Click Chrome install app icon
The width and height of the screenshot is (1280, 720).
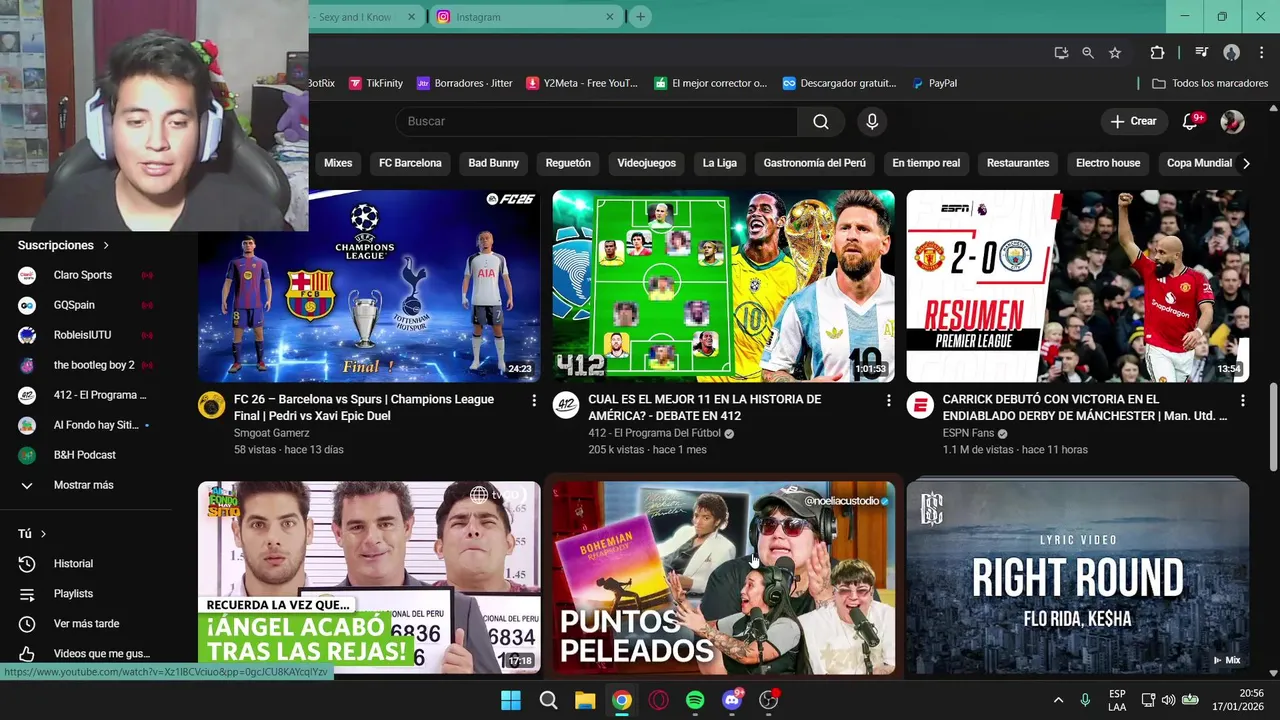tap(1061, 53)
